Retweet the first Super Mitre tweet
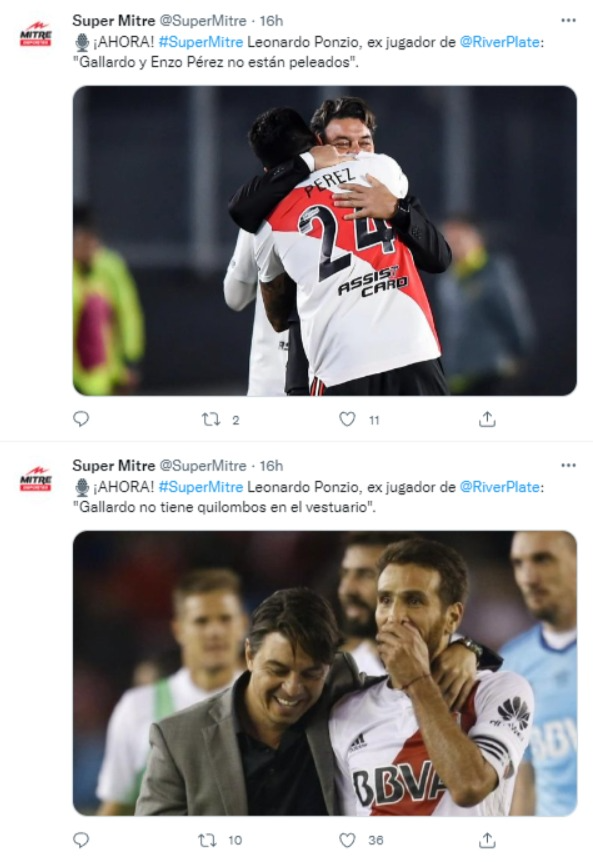This screenshot has height=862, width=593. (x=211, y=420)
